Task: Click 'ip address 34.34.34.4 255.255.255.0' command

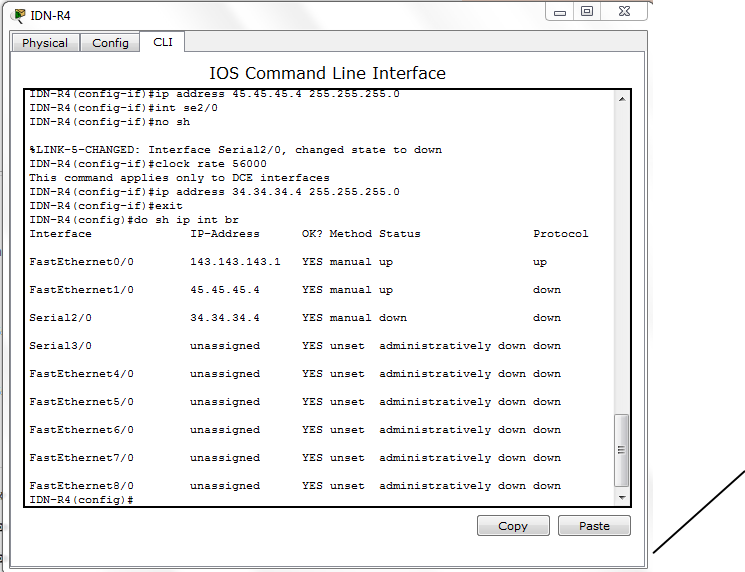Action: click(214, 192)
